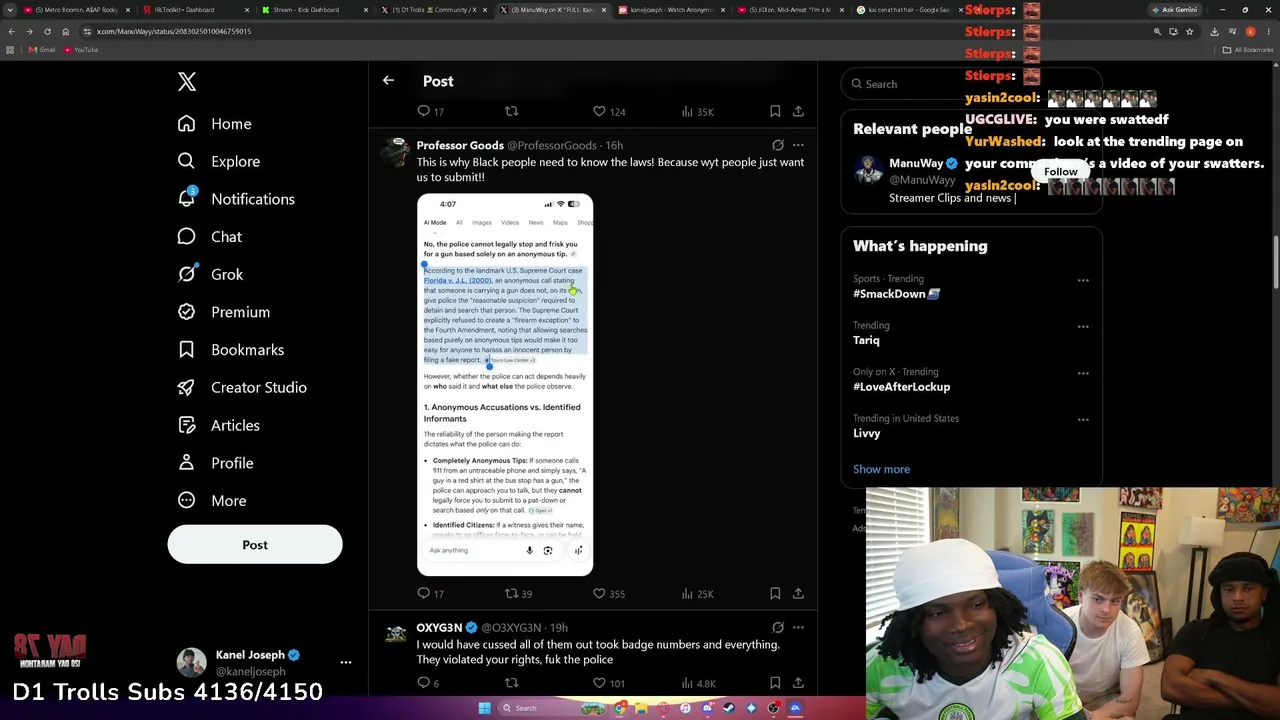The width and height of the screenshot is (1280, 720).
Task: Switch to the Stream - Kick Dashboard tab
Action: pos(313,10)
